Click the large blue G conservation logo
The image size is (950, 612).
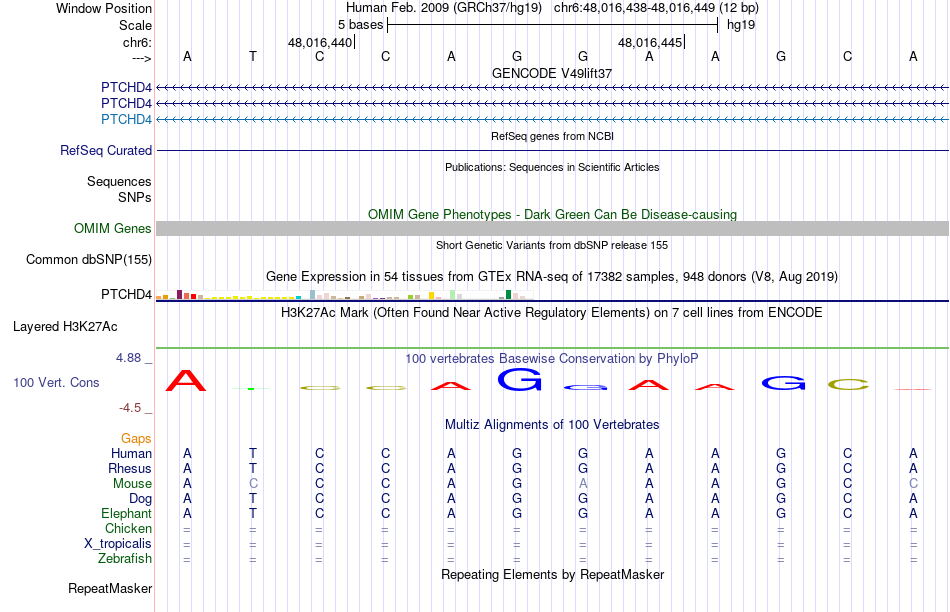pos(519,380)
